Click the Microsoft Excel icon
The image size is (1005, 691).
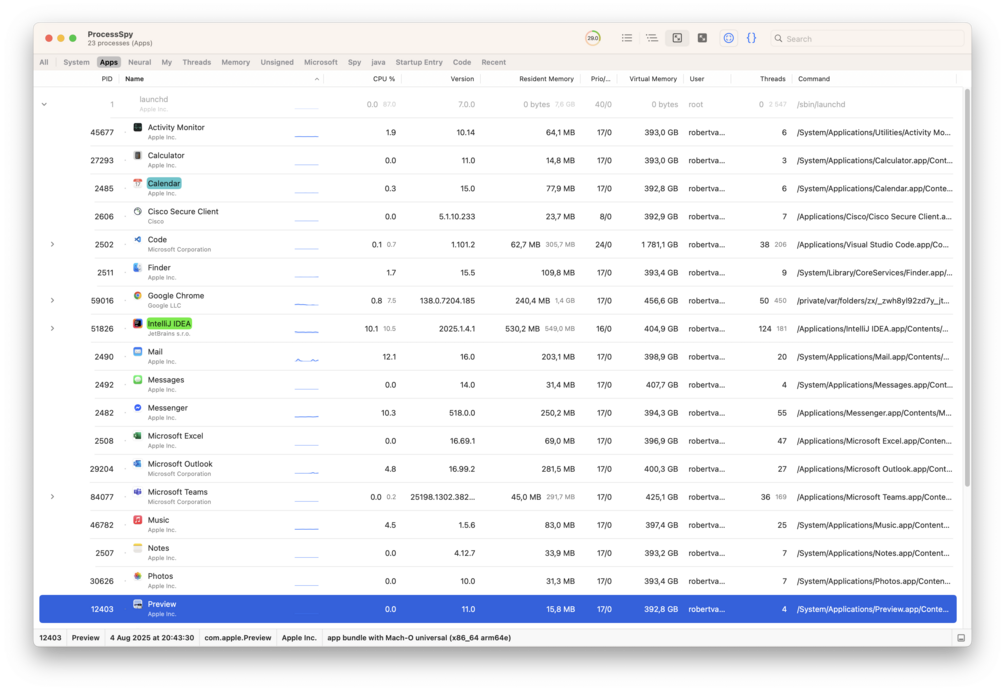click(x=137, y=436)
